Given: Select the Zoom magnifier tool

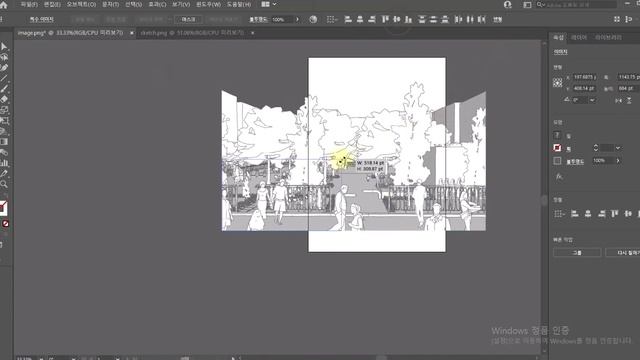Looking at the screenshot, I should (x=4, y=184).
